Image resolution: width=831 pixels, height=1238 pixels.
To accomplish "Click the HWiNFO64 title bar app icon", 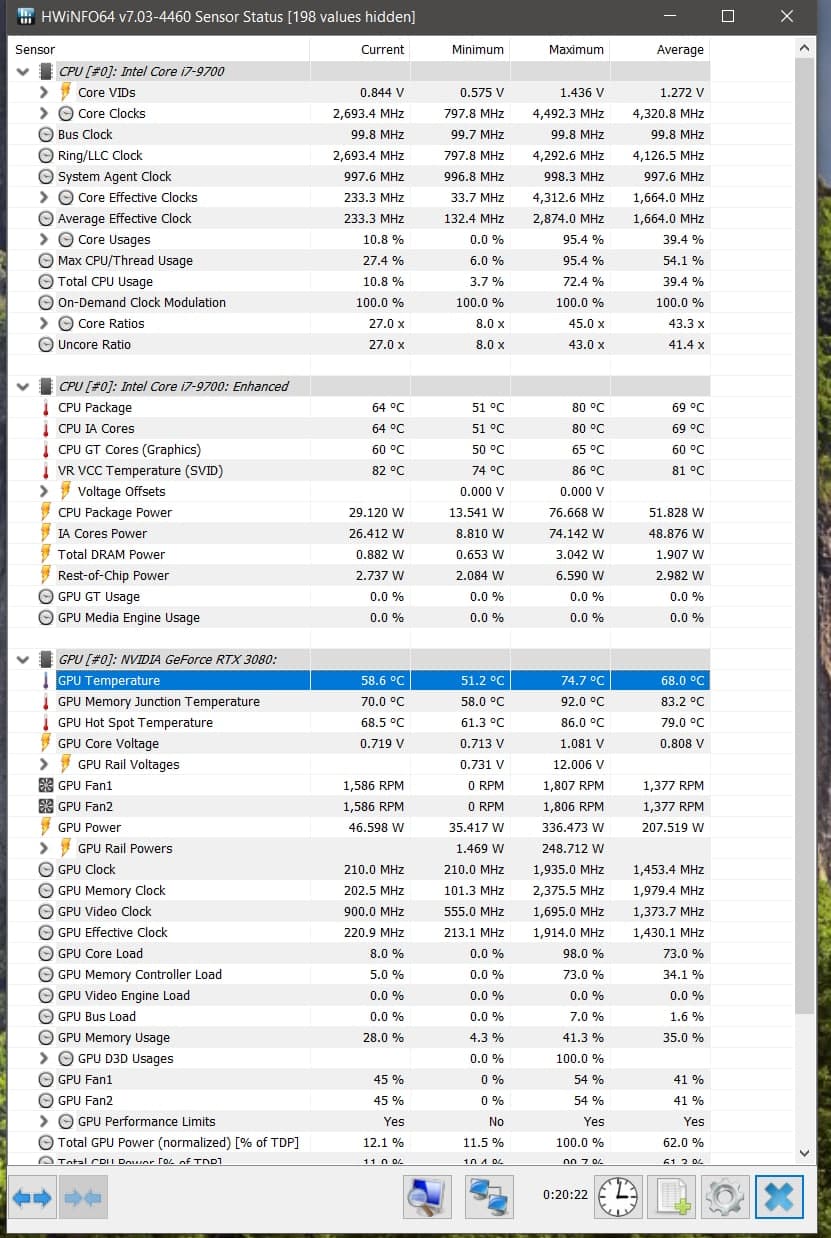I will click(27, 16).
